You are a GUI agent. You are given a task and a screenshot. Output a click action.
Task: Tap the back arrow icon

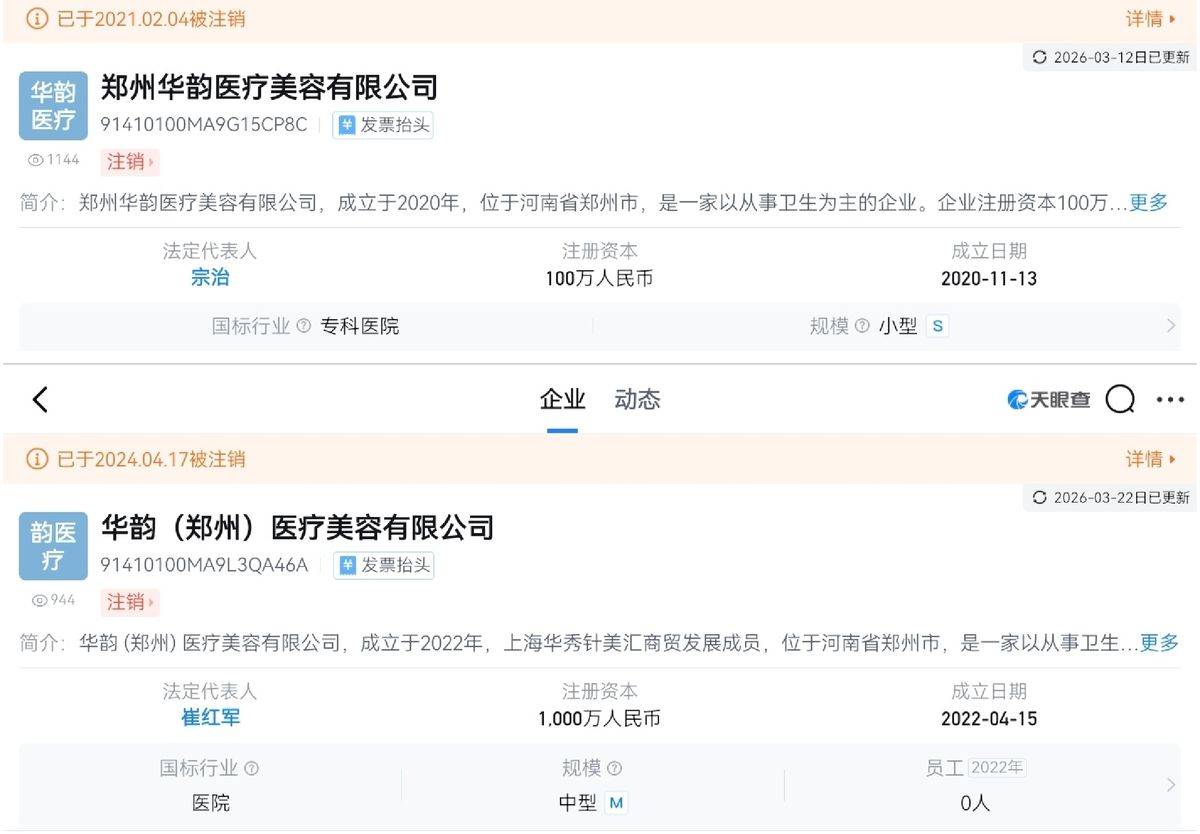(40, 400)
